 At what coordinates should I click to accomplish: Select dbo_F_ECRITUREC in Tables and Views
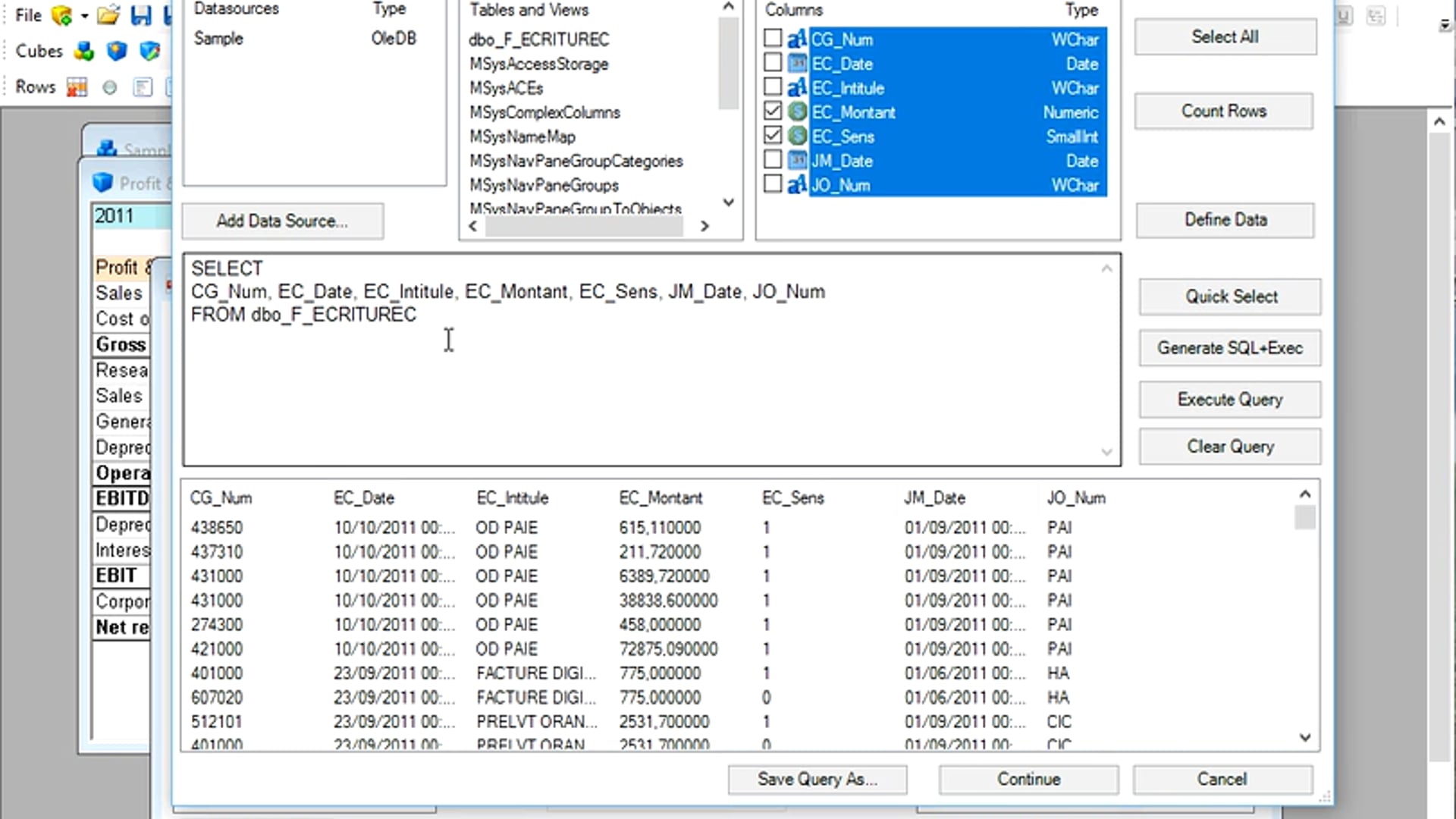(x=538, y=39)
